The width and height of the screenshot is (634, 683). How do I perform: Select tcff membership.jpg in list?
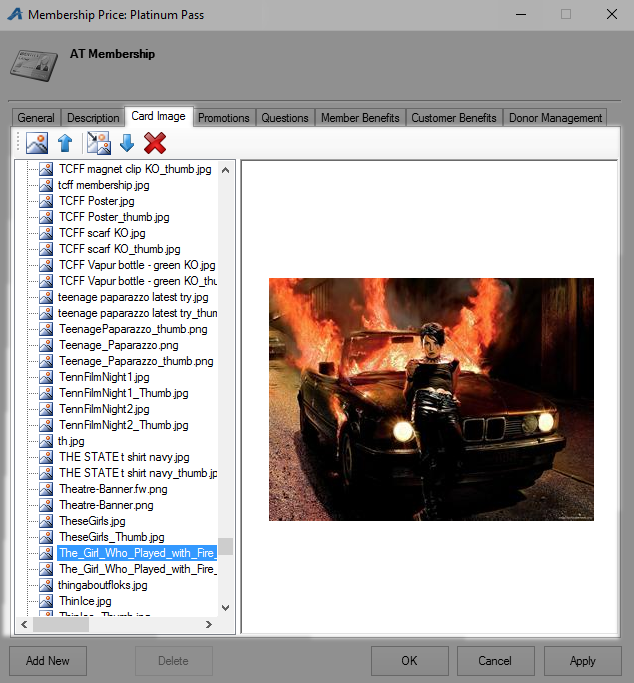104,185
